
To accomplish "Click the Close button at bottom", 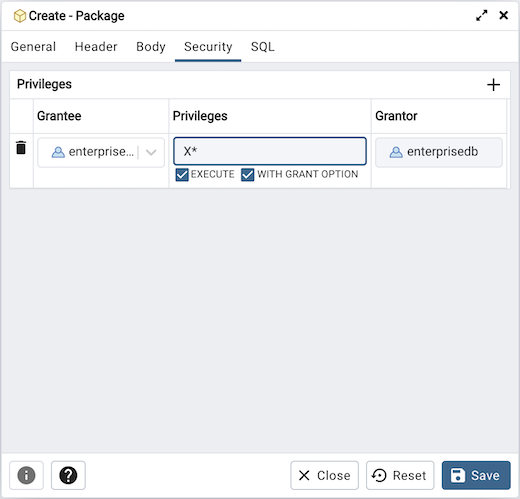I will 324,475.
